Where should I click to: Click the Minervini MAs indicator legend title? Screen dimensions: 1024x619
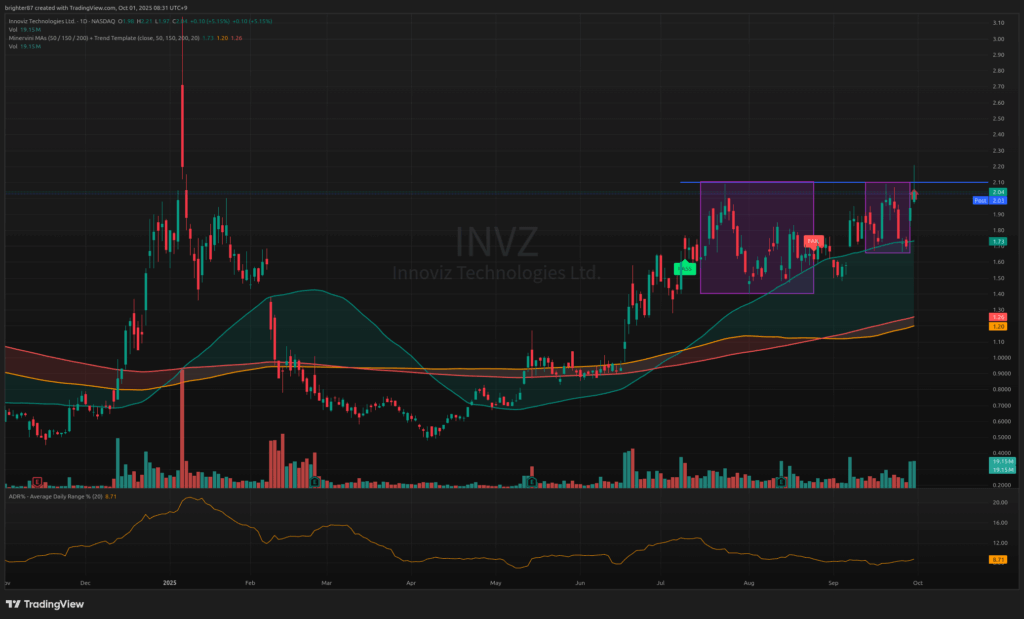click(x=60, y=38)
